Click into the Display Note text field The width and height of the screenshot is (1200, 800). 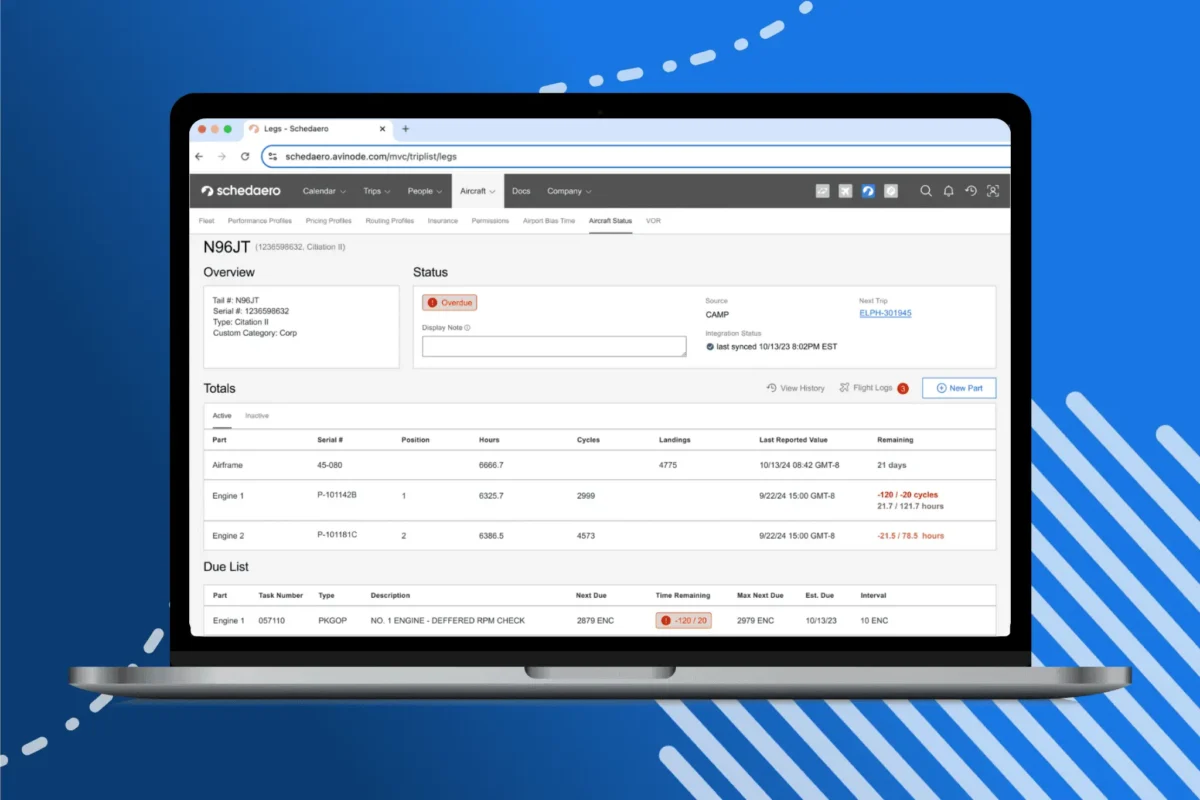pyautogui.click(x=554, y=346)
